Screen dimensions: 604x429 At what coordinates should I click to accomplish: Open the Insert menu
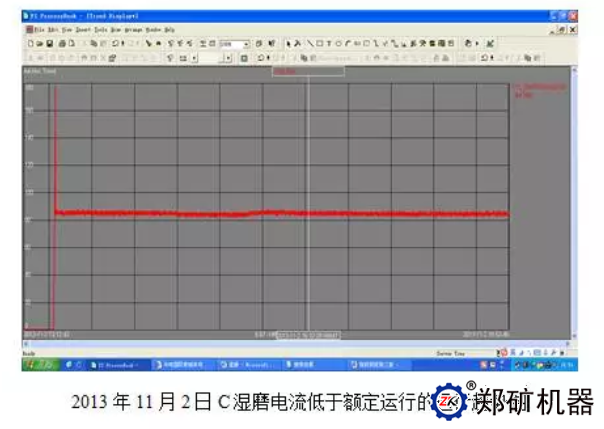83,29
